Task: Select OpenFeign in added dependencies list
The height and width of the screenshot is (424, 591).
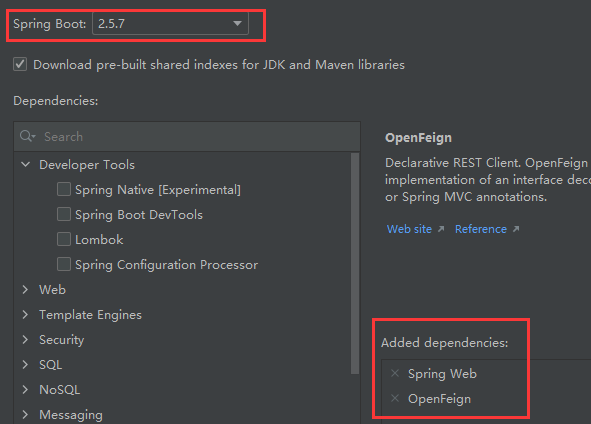Action: (439, 399)
